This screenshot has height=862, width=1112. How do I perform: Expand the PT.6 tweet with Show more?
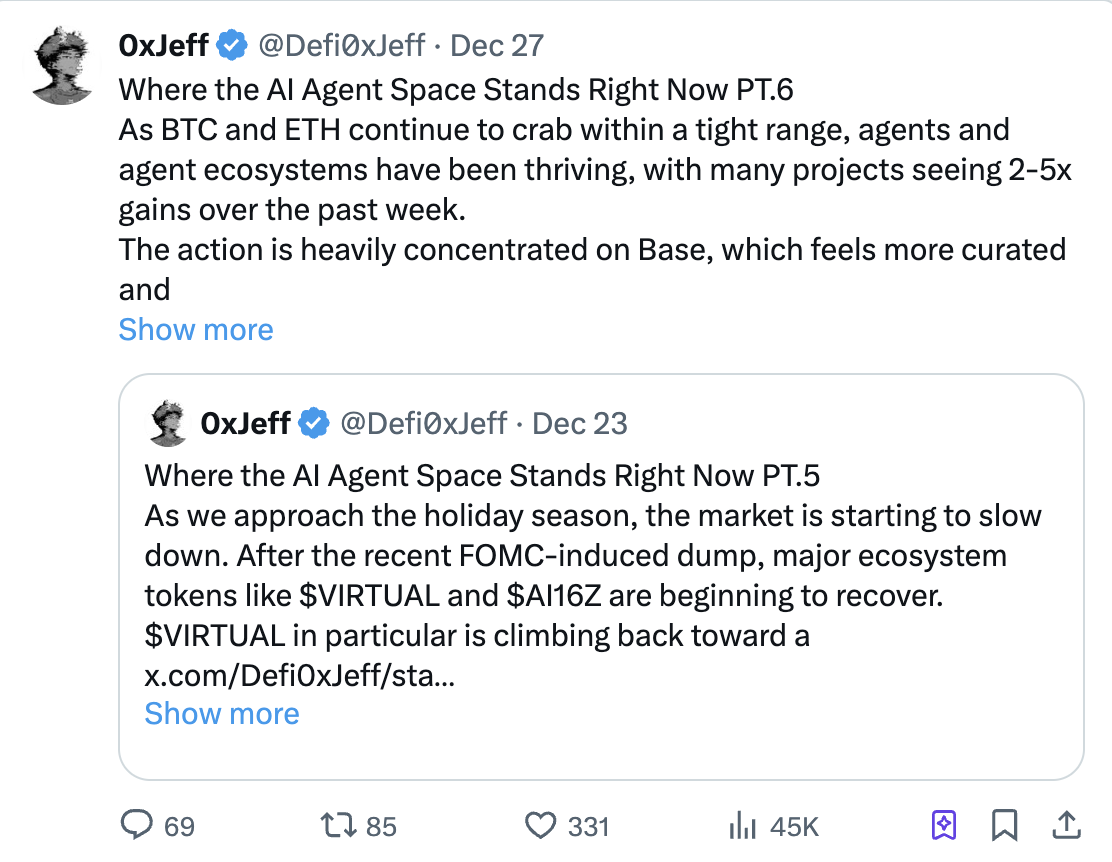point(196,329)
